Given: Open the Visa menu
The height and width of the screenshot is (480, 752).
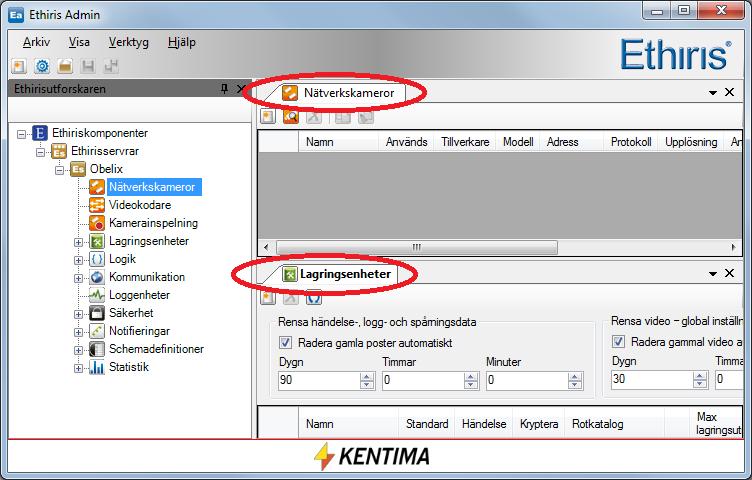Looking at the screenshot, I should (x=79, y=42).
